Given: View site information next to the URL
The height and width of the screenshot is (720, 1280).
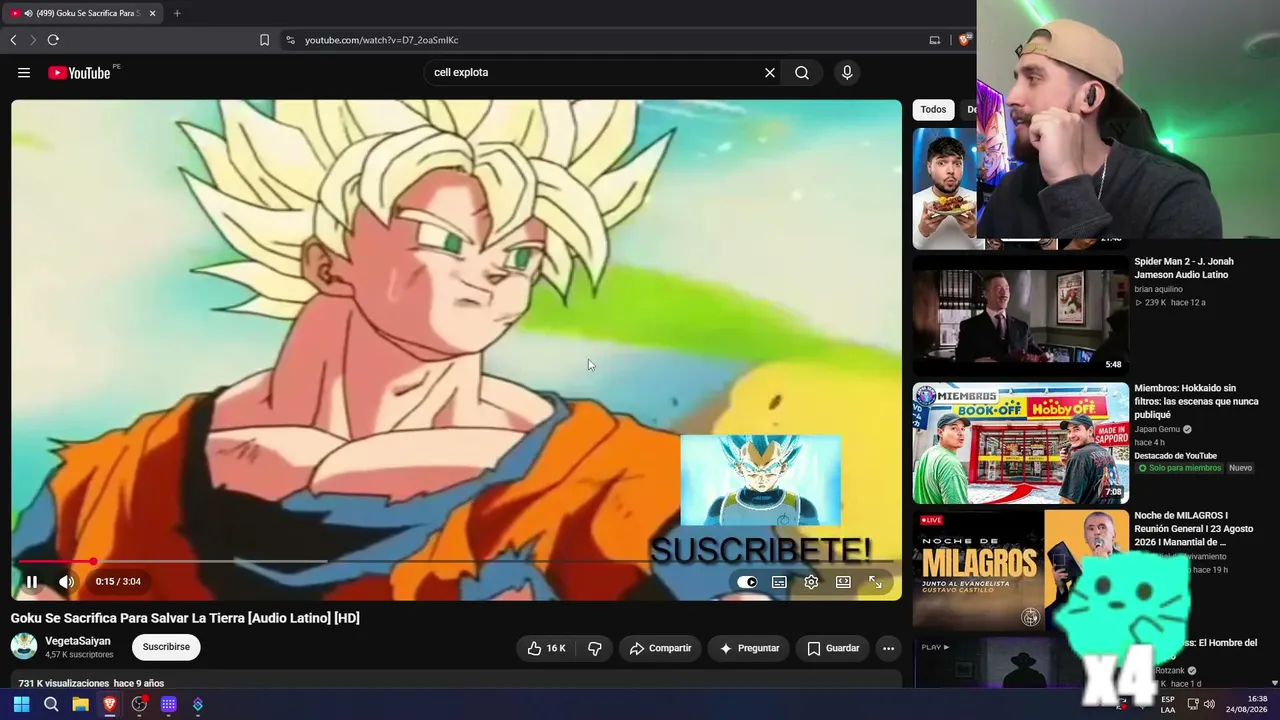Looking at the screenshot, I should click(290, 40).
